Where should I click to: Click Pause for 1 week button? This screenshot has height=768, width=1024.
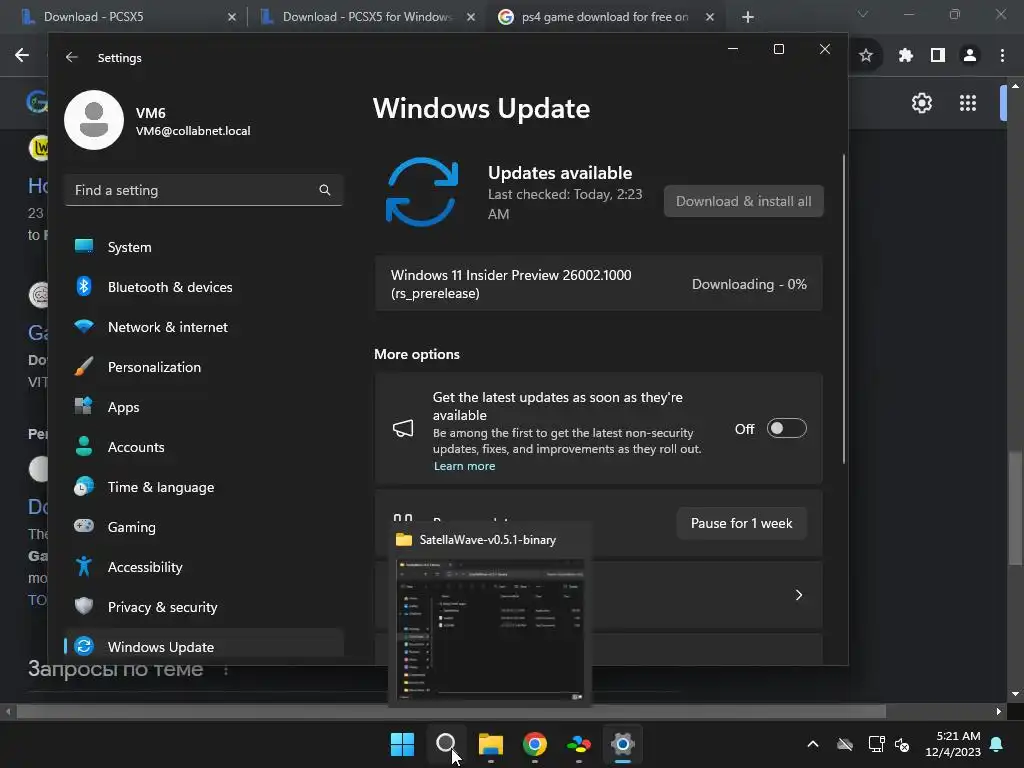[741, 523]
